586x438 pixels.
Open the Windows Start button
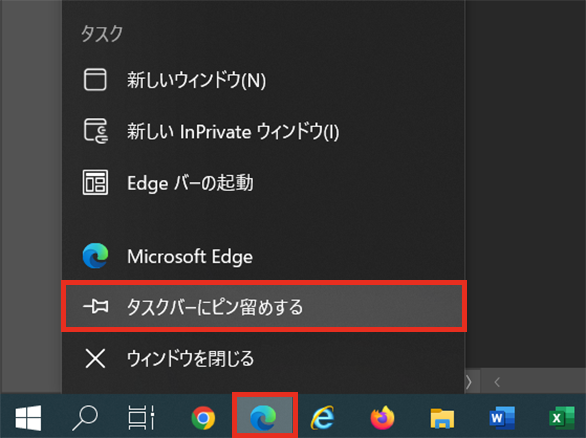(28, 417)
